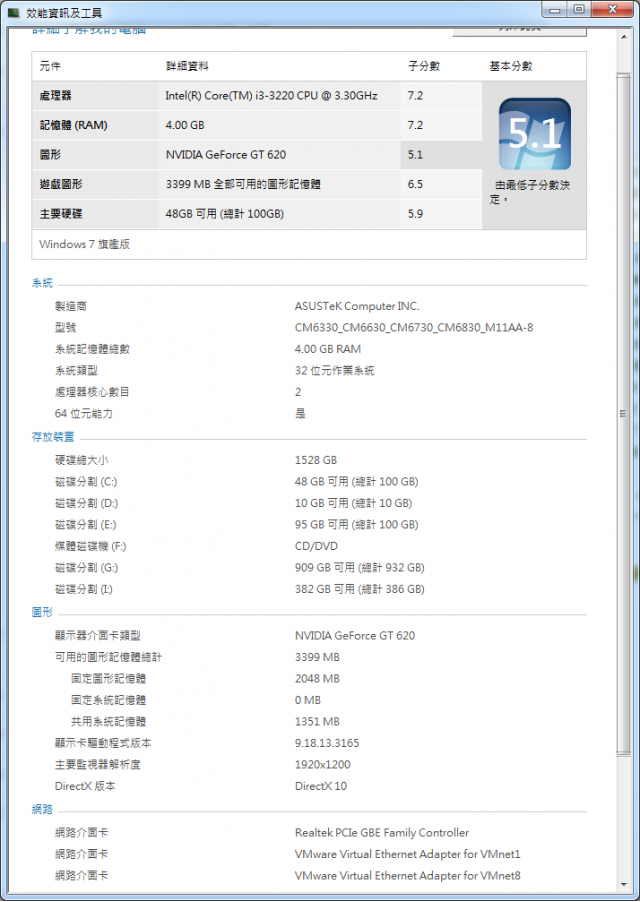The width and height of the screenshot is (640, 902).
Task: Select the 主要硬碟 row label
Action: pos(61,214)
